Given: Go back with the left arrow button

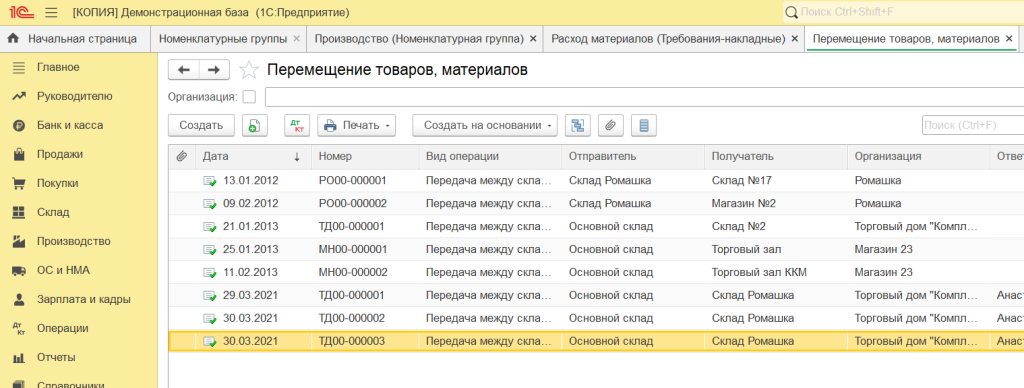Looking at the screenshot, I should pyautogui.click(x=184, y=70).
